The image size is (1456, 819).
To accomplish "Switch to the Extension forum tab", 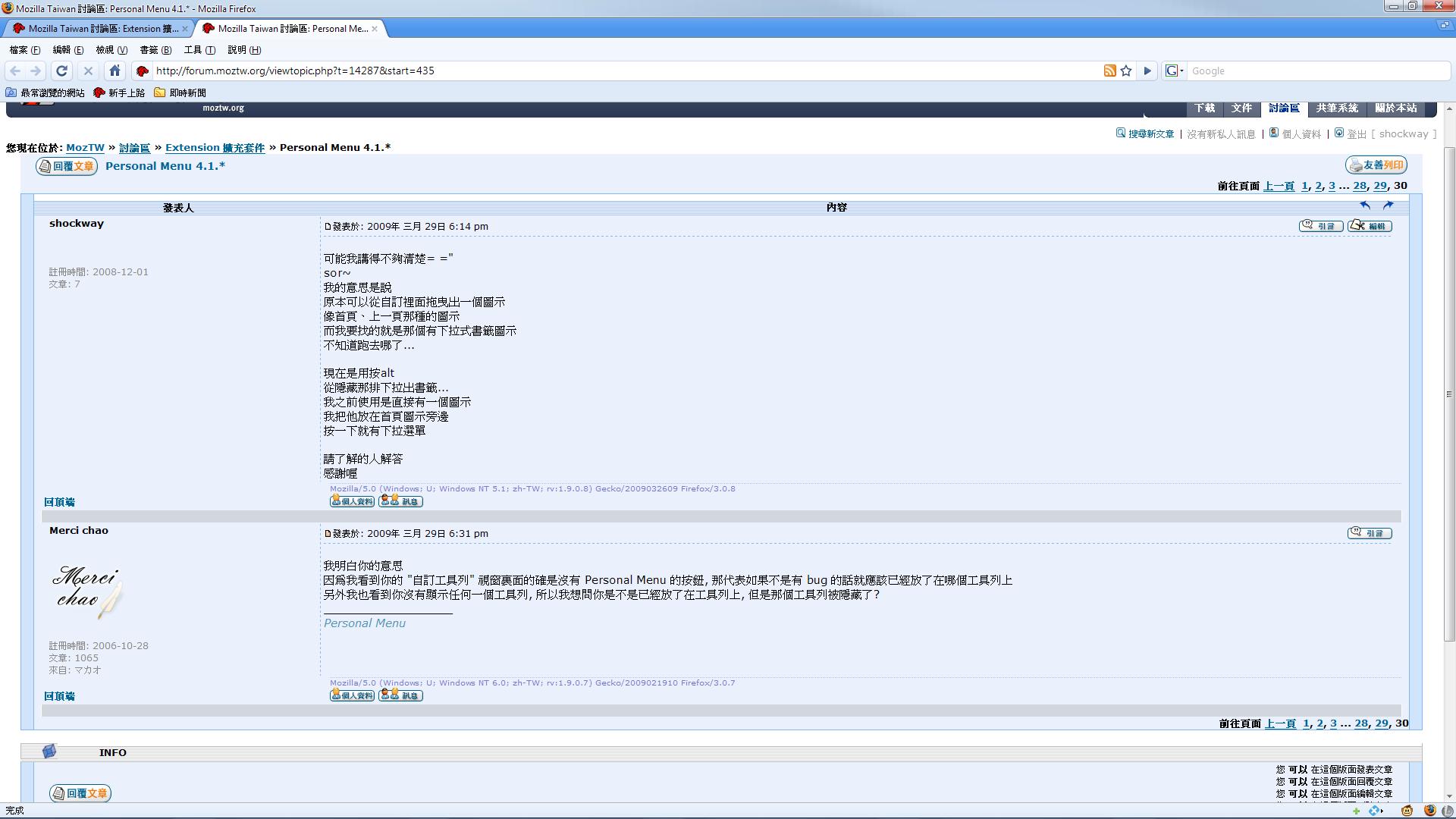I will click(x=99, y=29).
